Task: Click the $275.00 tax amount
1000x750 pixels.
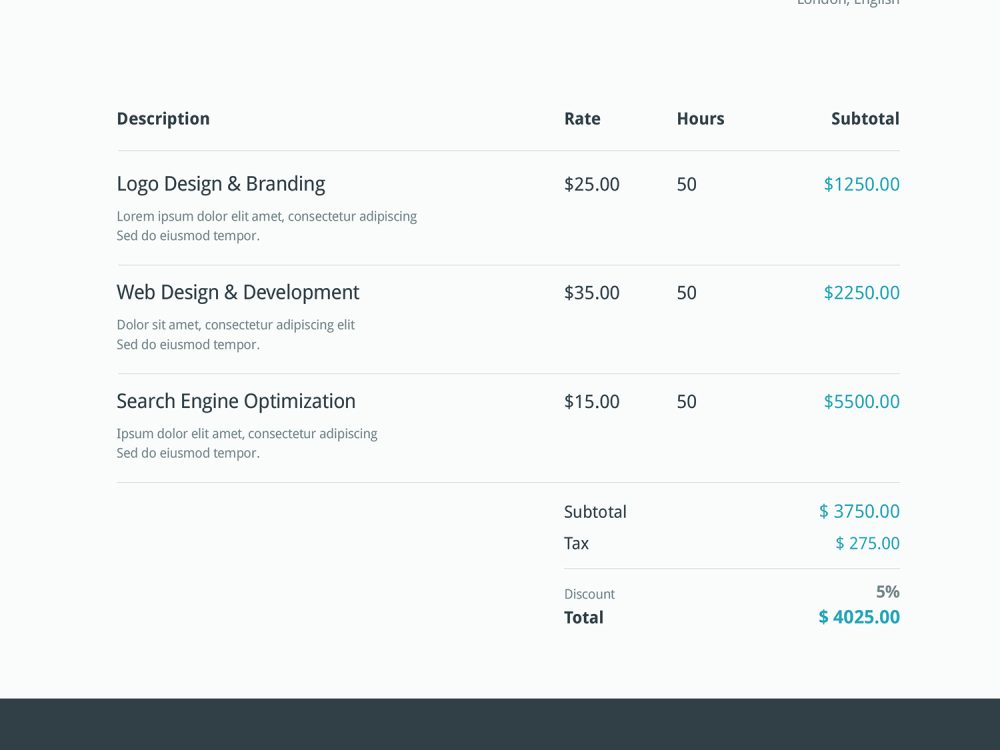Action: point(867,543)
